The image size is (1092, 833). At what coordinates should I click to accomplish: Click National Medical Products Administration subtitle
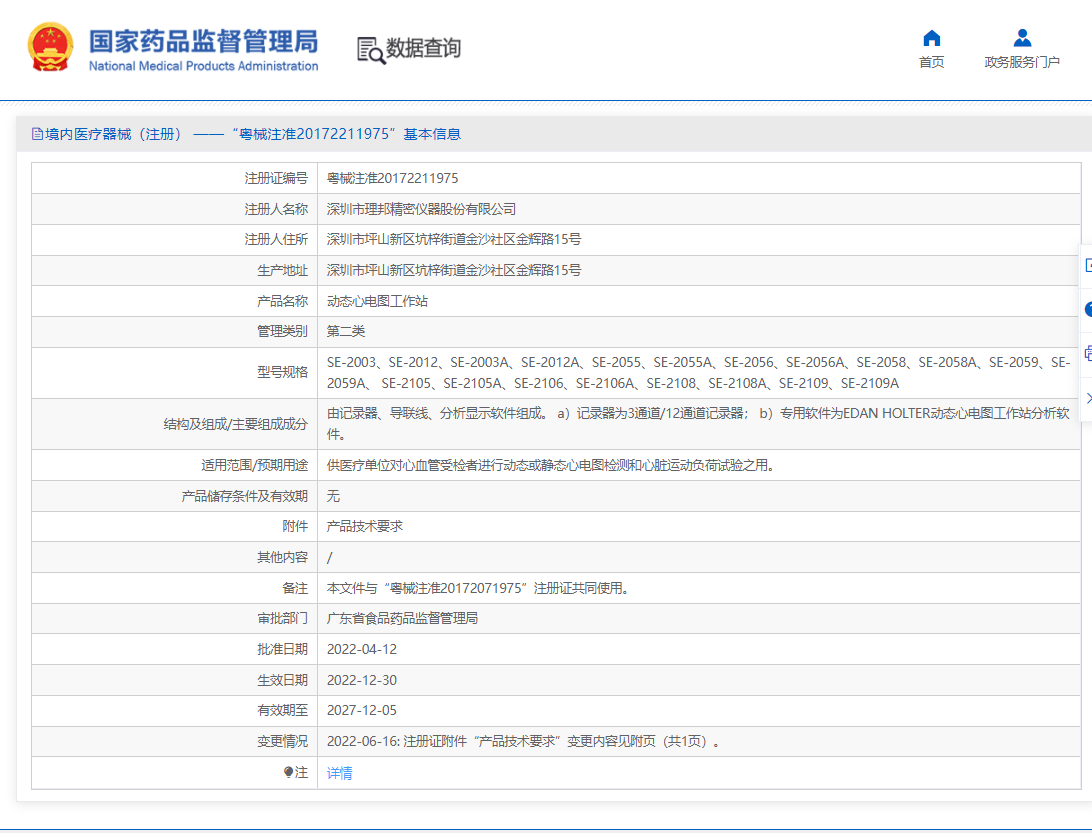[203, 66]
